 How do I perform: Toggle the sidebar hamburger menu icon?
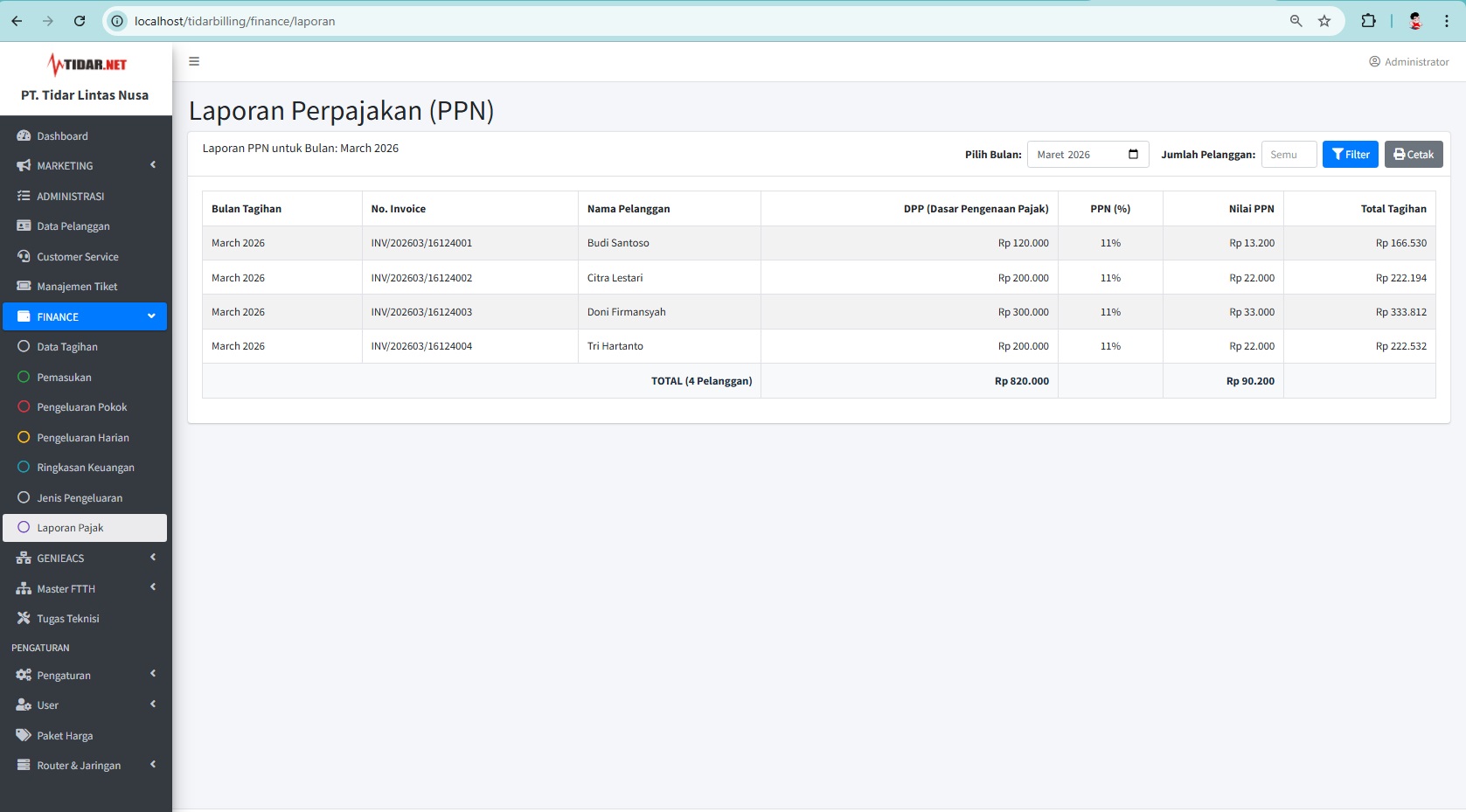click(194, 61)
